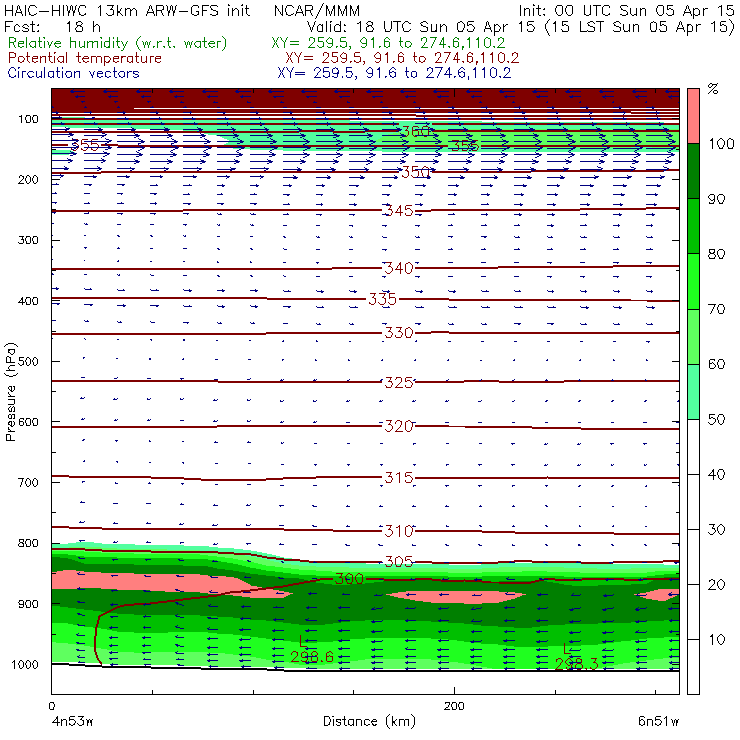The height and width of the screenshot is (740, 740).
Task: Click the red XY= 259.5, 91.6 coordinates line
Action: click(402, 58)
